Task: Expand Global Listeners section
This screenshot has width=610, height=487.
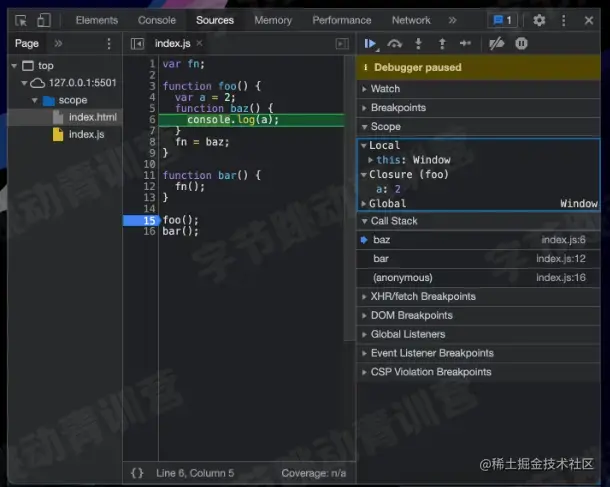Action: [478, 334]
